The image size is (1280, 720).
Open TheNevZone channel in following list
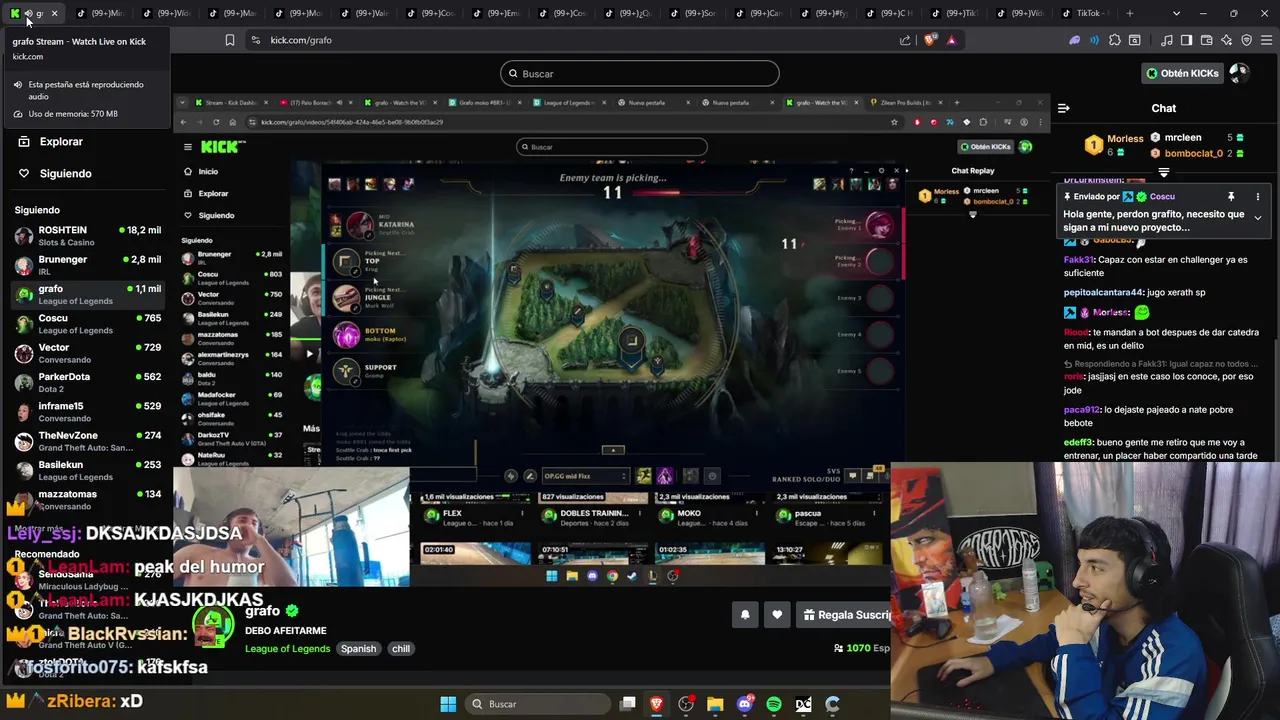click(87, 441)
